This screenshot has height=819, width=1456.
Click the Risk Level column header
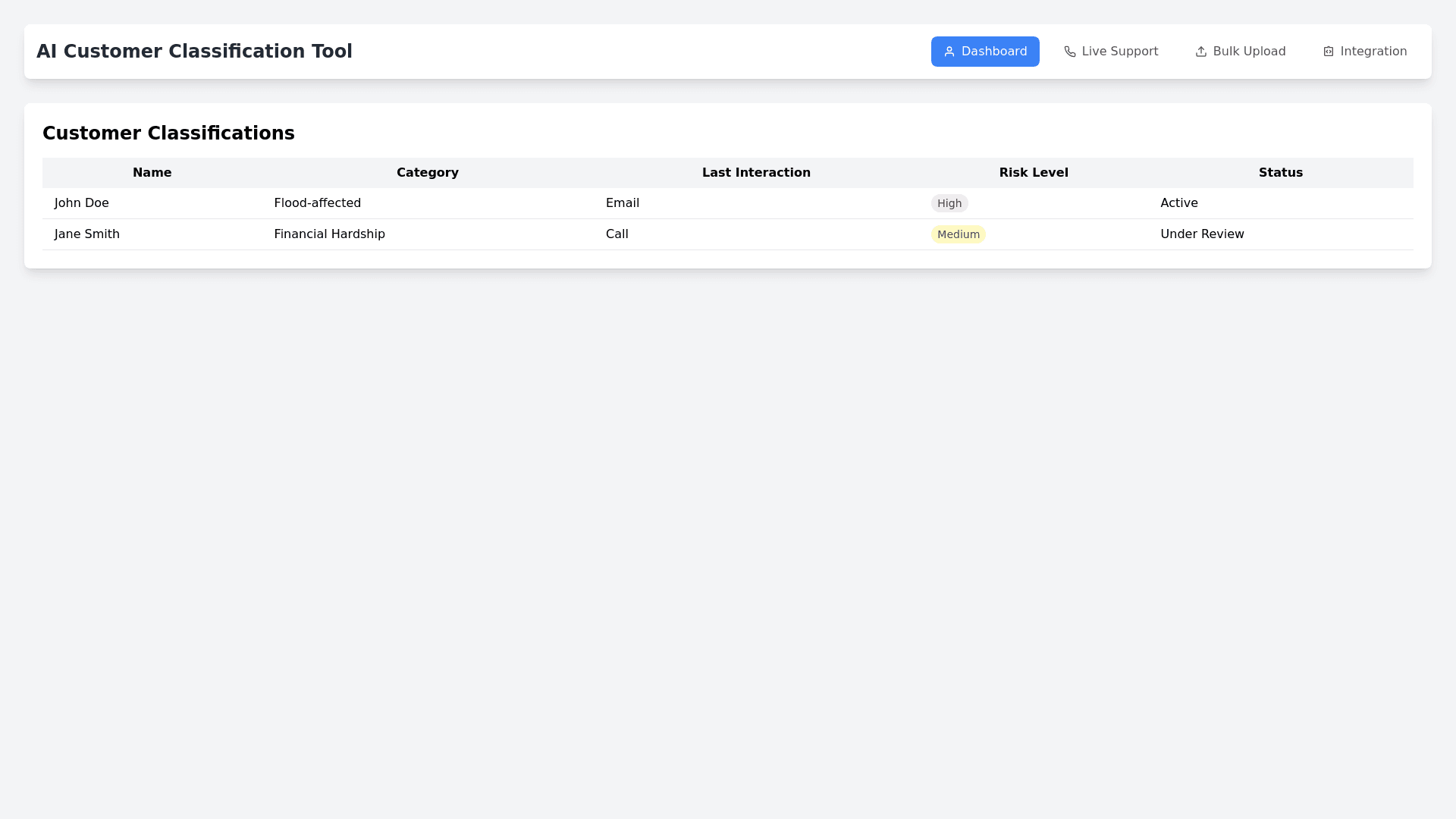tap(1033, 173)
